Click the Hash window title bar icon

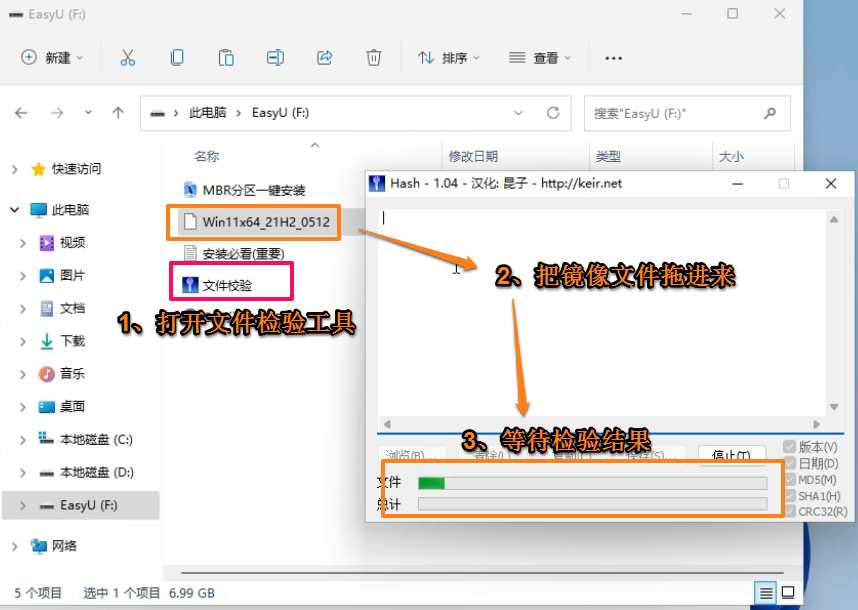click(377, 183)
